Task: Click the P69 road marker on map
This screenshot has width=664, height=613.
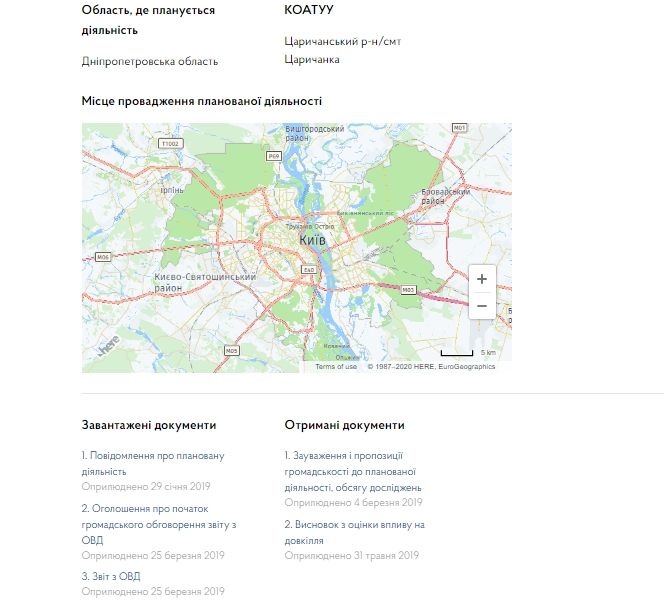Action: coord(274,156)
